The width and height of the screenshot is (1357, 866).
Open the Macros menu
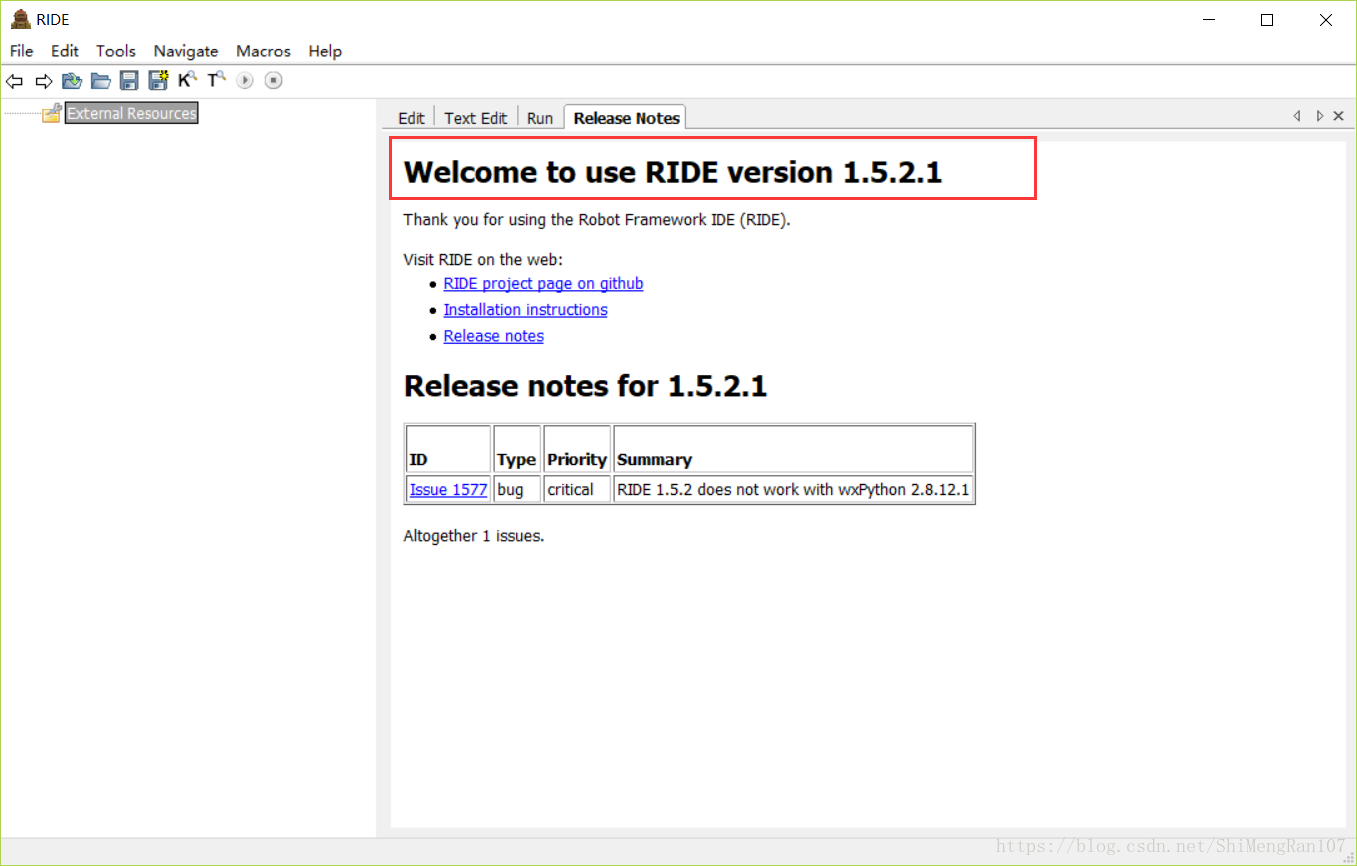pos(263,51)
